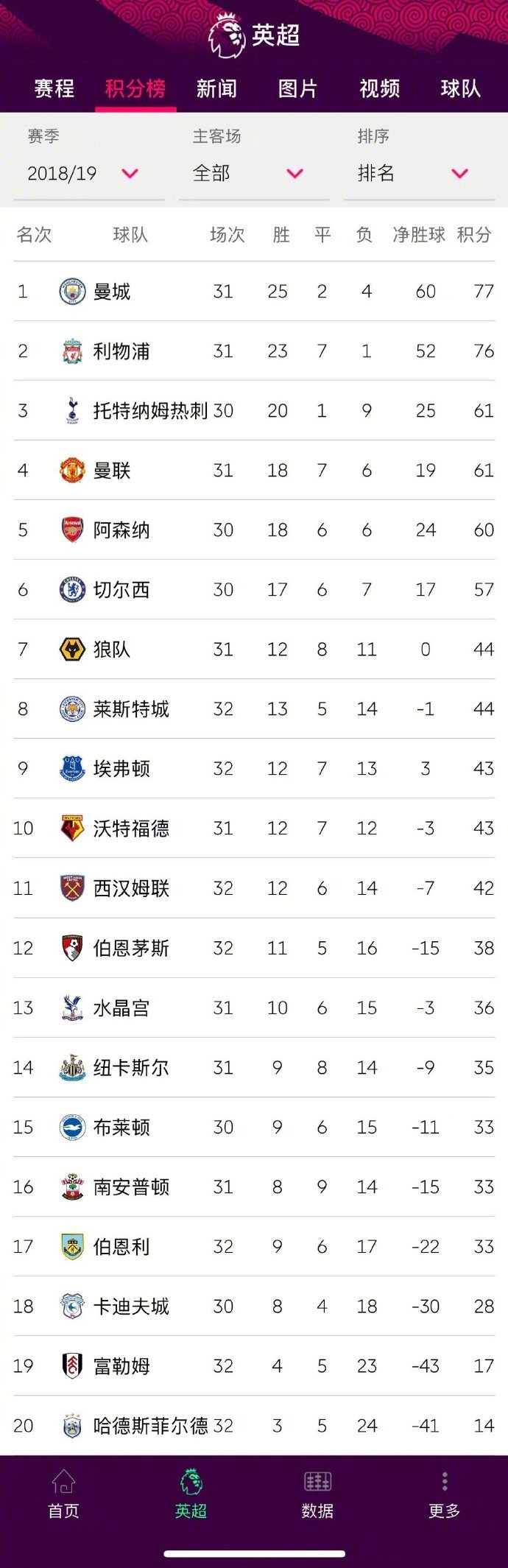
Task: Open the 切尔西 team row
Action: coord(254,589)
